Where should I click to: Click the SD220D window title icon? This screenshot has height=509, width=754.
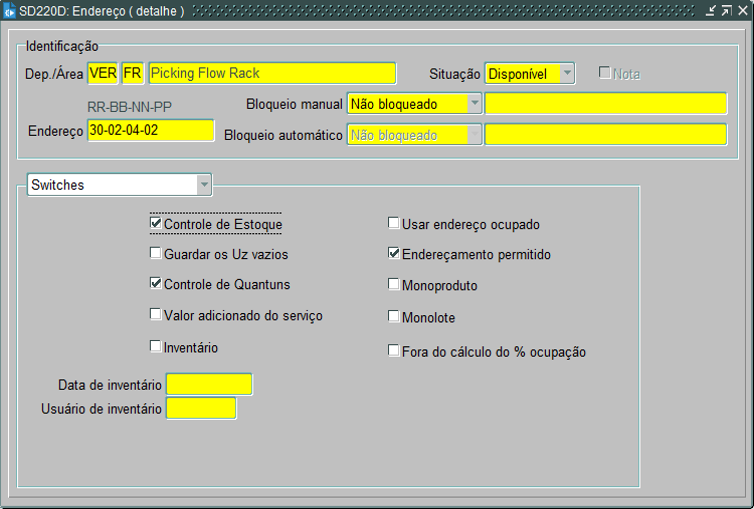[x=9, y=11]
